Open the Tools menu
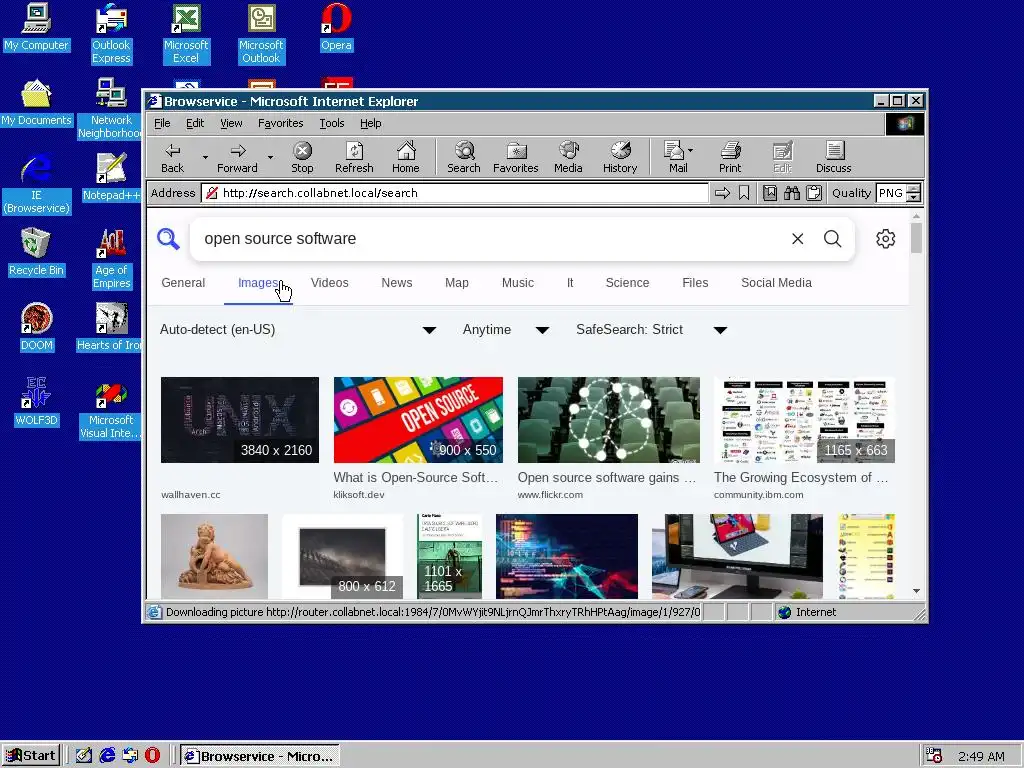This screenshot has height=768, width=1024. 332,123
